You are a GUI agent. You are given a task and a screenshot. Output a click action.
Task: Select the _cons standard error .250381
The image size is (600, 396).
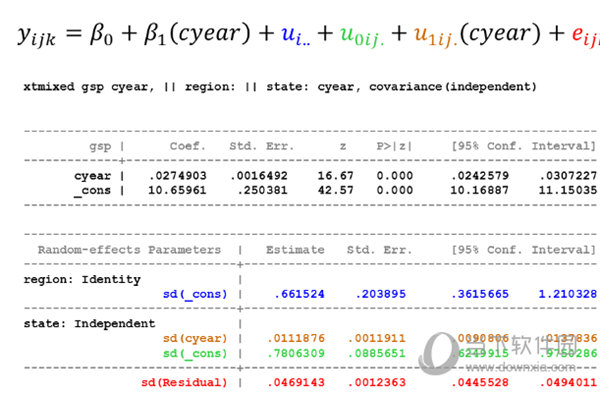[262, 190]
